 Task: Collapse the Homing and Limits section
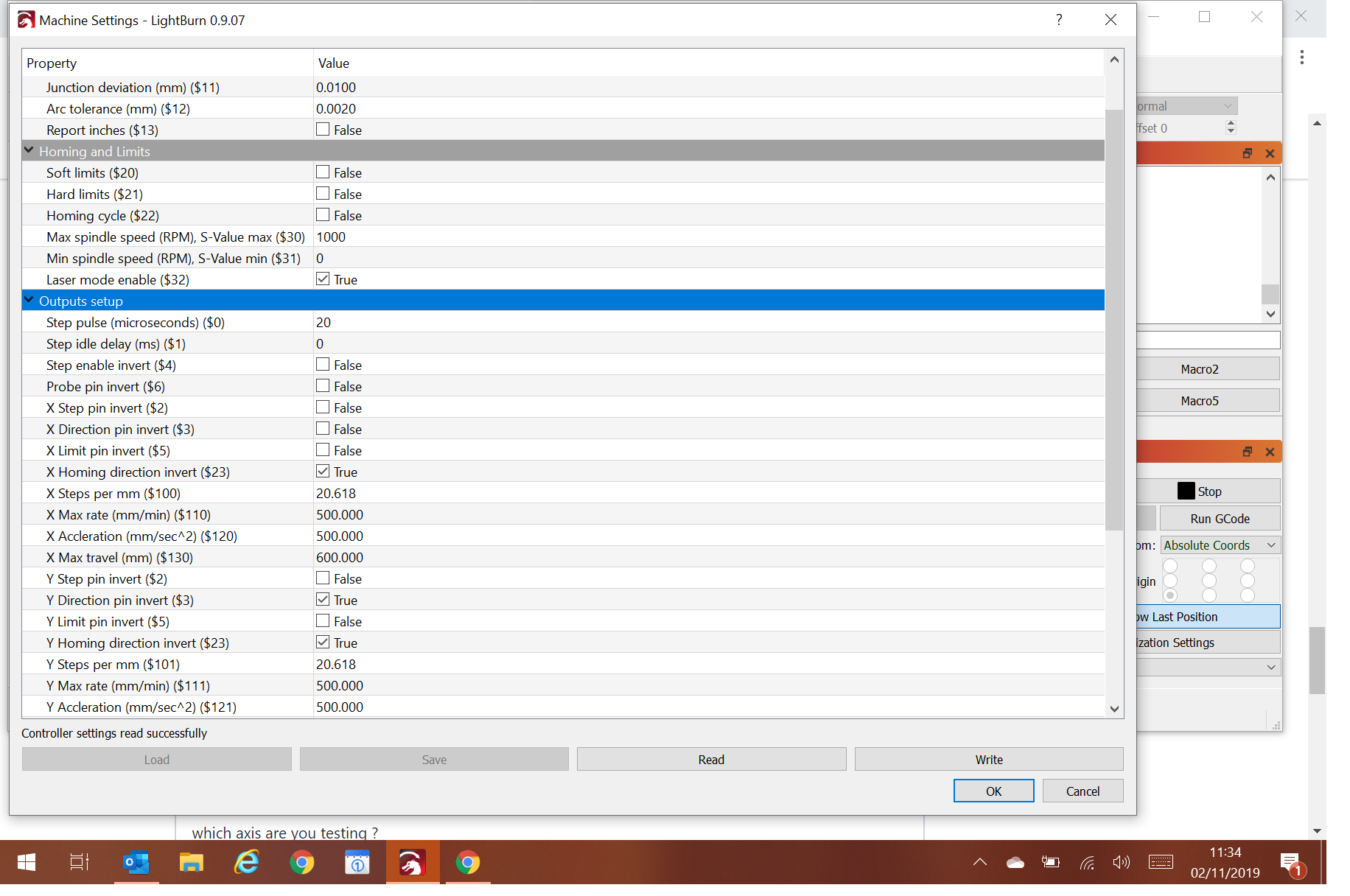pos(29,150)
